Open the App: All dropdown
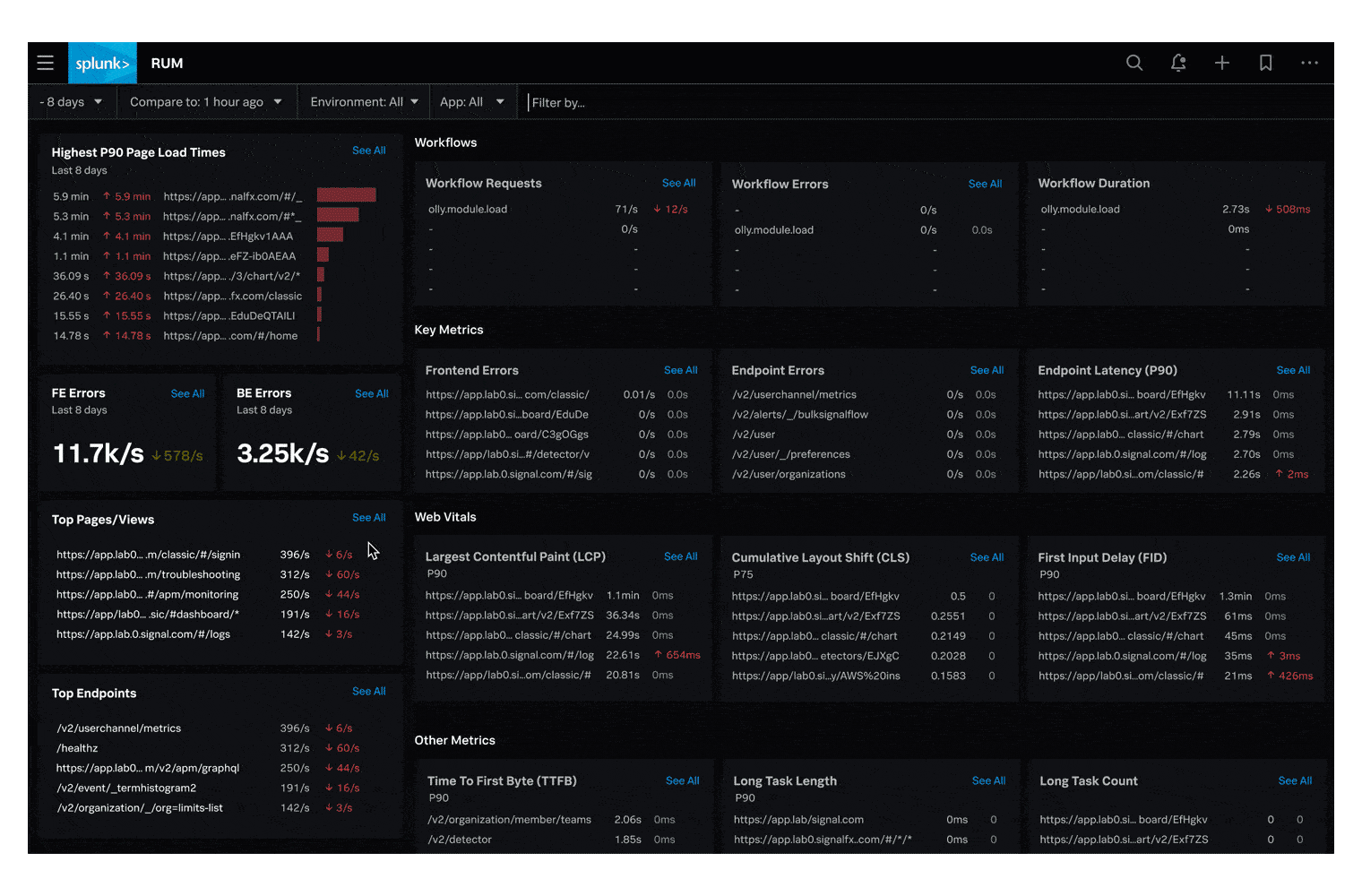The width and height of the screenshot is (1362, 896). pyautogui.click(x=471, y=102)
